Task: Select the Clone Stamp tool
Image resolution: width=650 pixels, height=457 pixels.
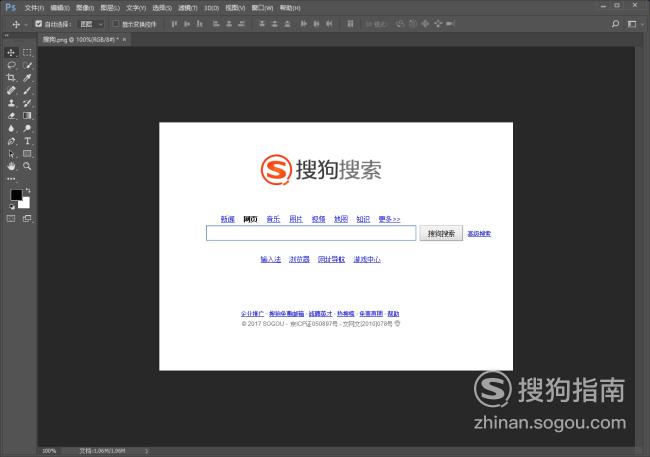Action: pos(11,103)
